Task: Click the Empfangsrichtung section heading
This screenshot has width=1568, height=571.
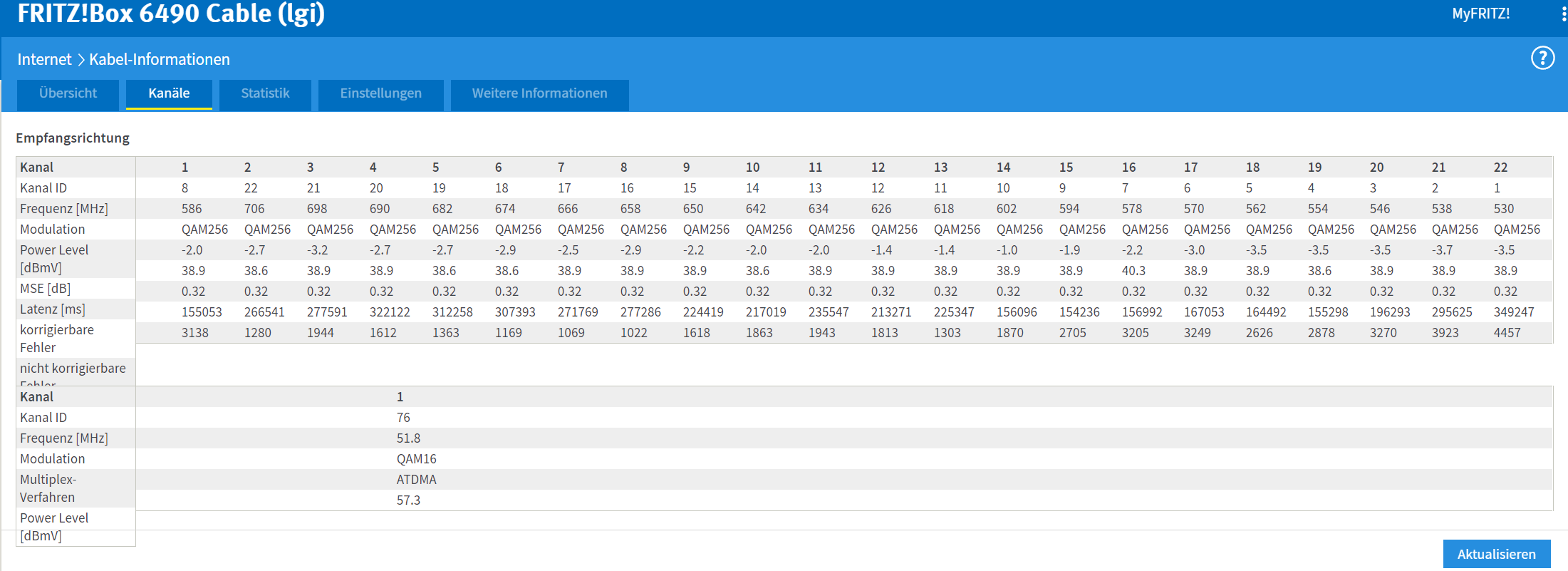Action: coord(73,138)
